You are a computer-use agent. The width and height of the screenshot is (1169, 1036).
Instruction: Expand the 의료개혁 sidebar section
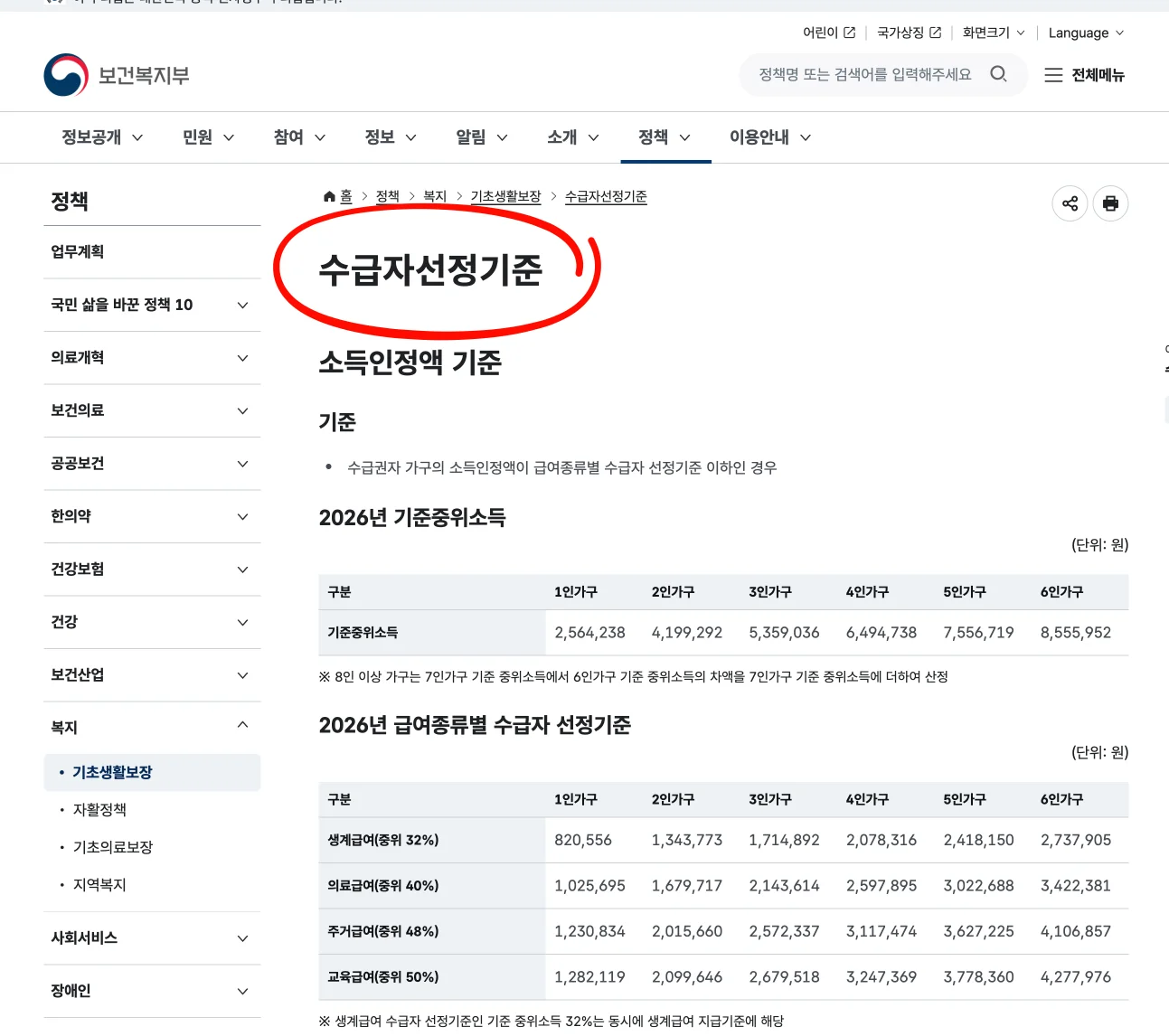coord(152,358)
